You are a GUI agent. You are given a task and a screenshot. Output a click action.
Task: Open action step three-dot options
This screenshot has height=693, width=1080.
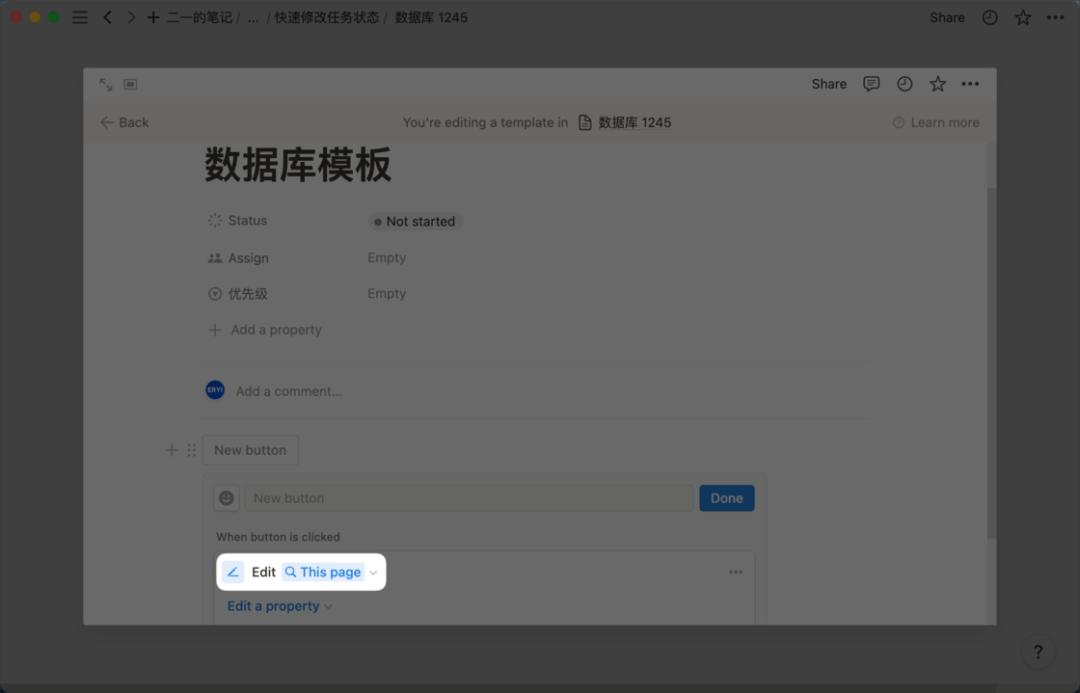736,572
